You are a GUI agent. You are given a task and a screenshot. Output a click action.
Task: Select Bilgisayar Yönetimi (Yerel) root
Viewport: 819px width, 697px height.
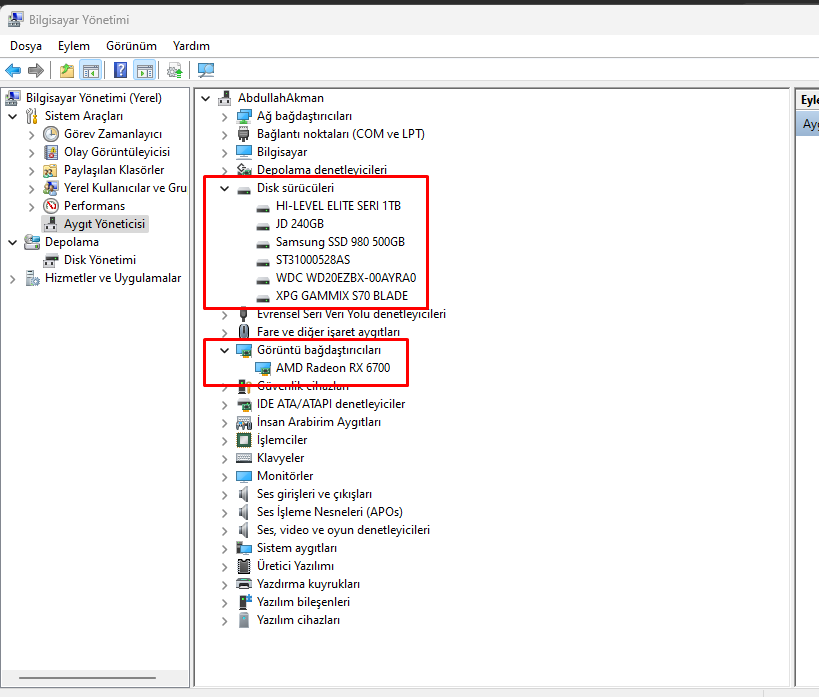[x=94, y=98]
